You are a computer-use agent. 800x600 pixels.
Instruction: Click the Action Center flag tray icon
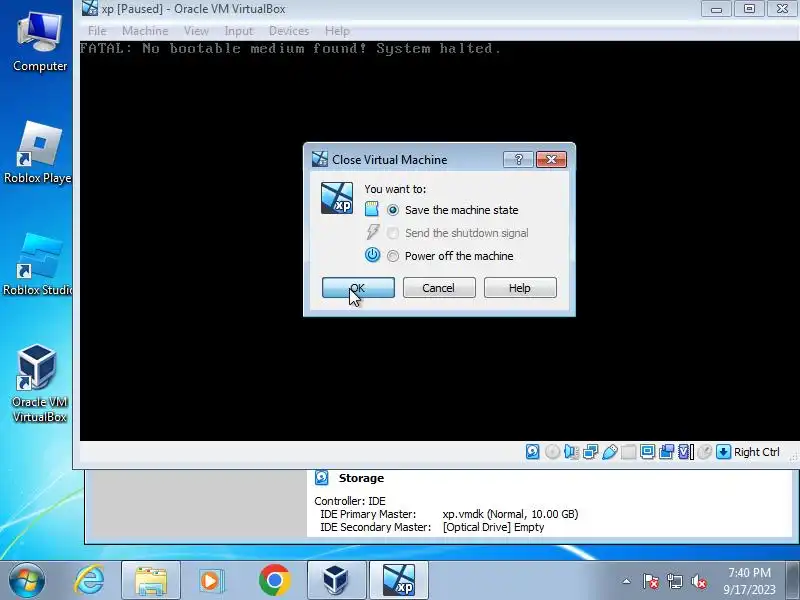tap(651, 581)
